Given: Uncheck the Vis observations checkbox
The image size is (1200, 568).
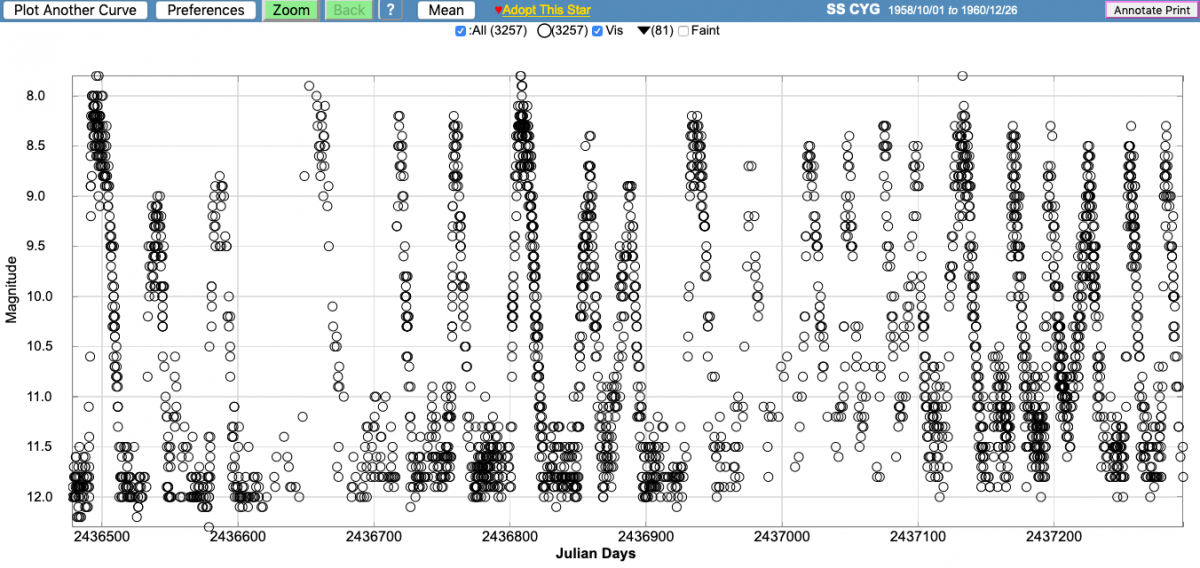Looking at the screenshot, I should pyautogui.click(x=598, y=31).
